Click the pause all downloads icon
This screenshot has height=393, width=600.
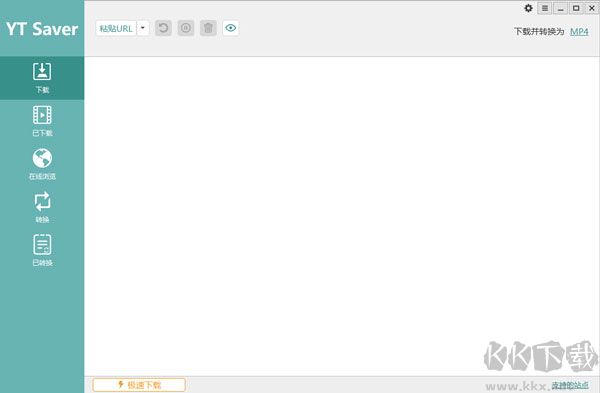pos(186,28)
